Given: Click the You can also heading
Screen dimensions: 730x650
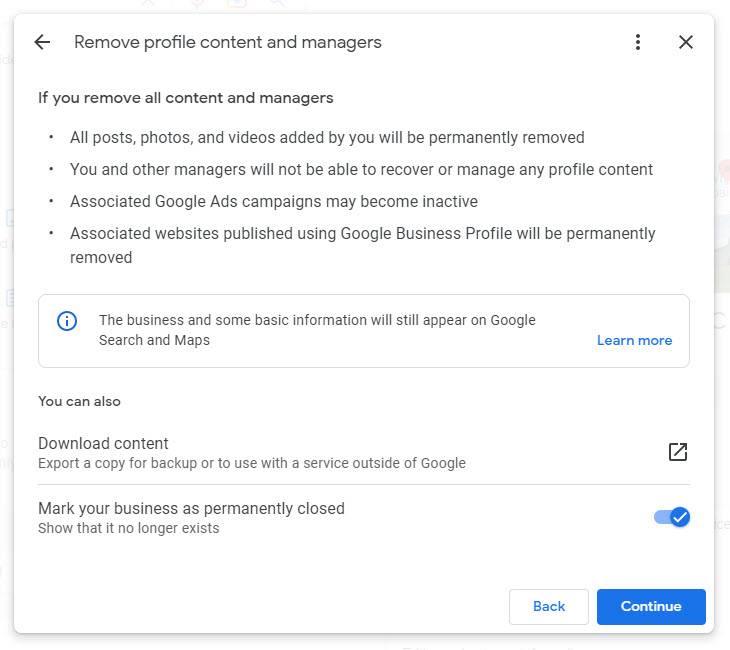Looking at the screenshot, I should pyautogui.click(x=79, y=401).
